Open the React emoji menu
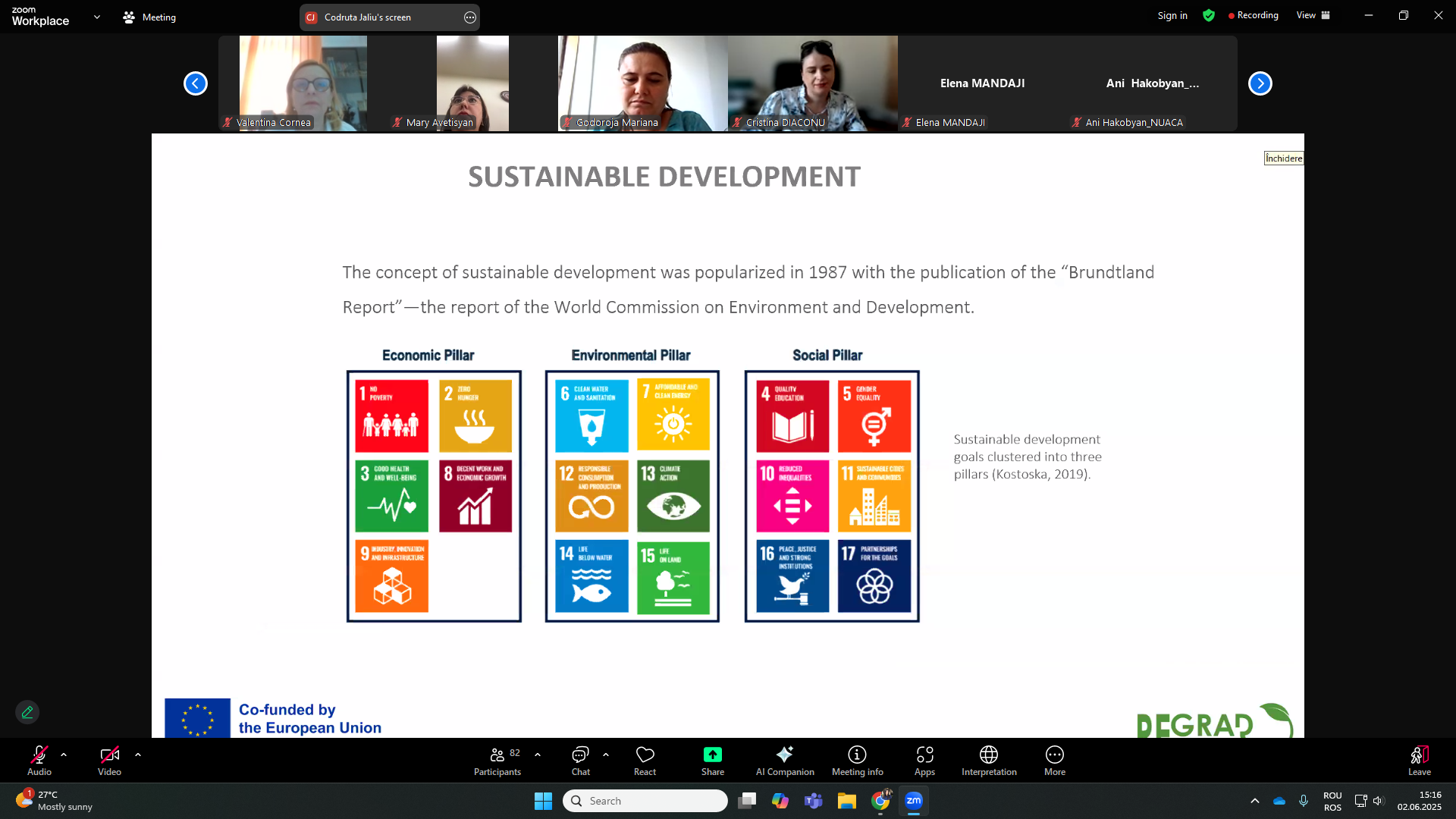 [645, 761]
